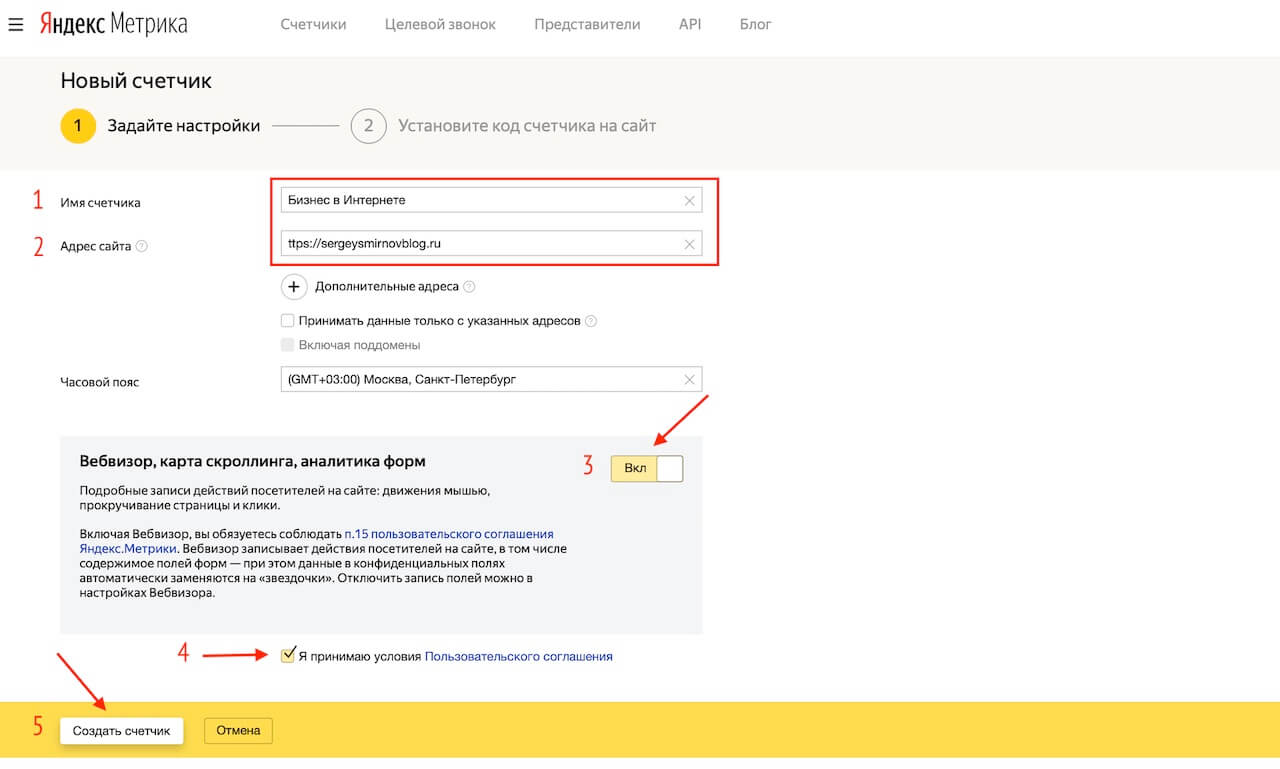This screenshot has height=769, width=1280.
Task: Click the Адрес сайта input field
Action: click(x=491, y=243)
